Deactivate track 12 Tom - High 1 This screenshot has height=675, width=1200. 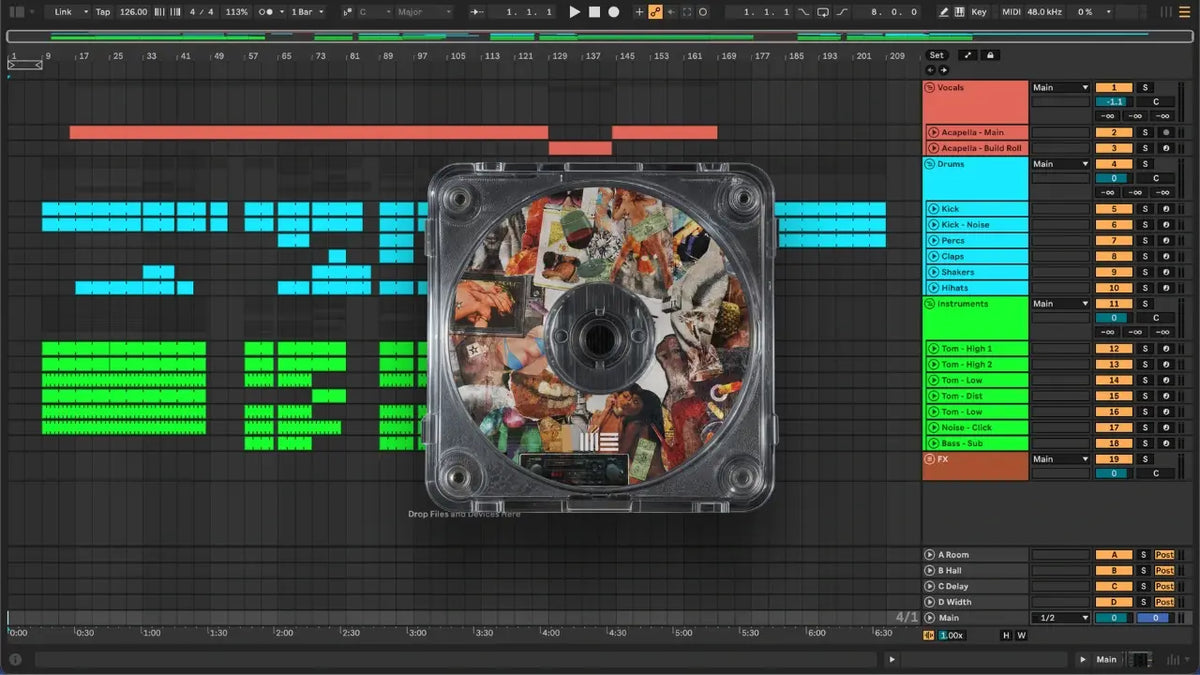point(1113,349)
